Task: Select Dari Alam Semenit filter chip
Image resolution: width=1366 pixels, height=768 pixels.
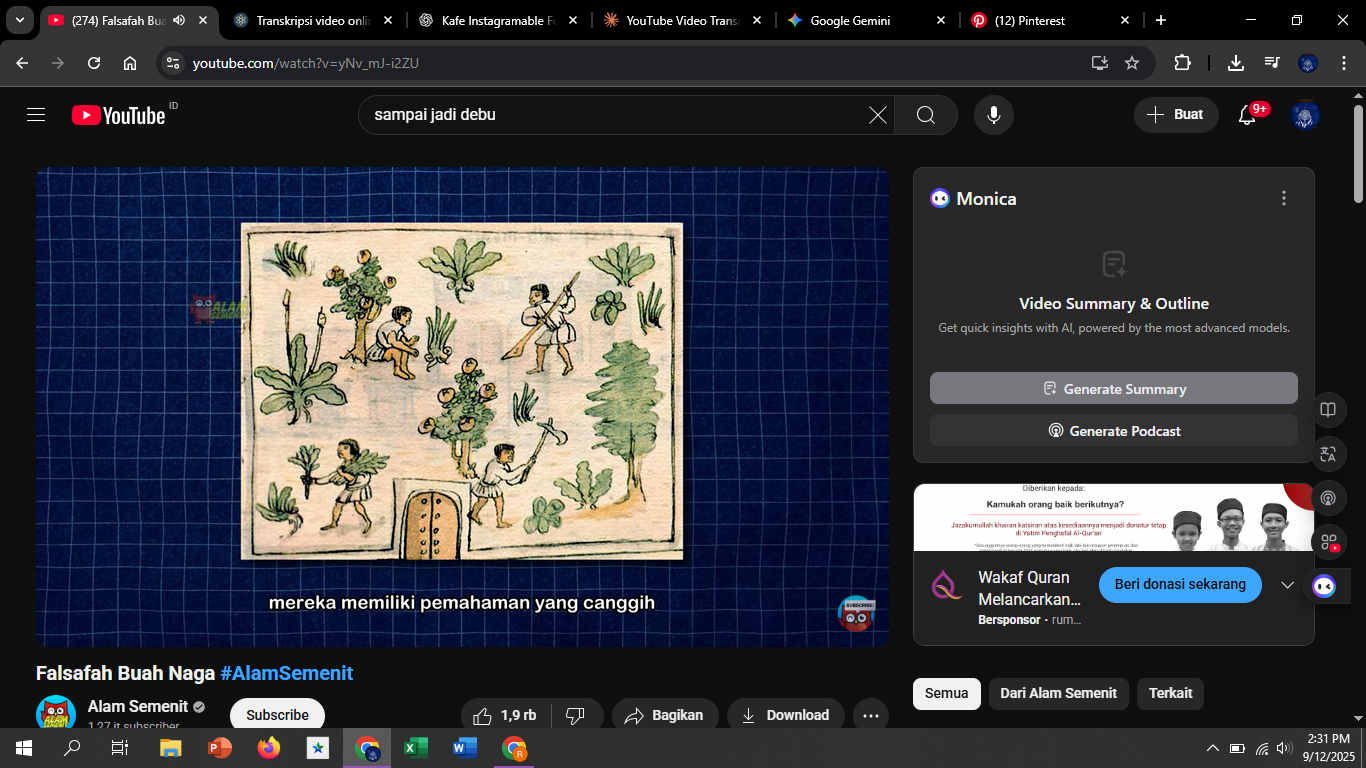Action: point(1059,693)
